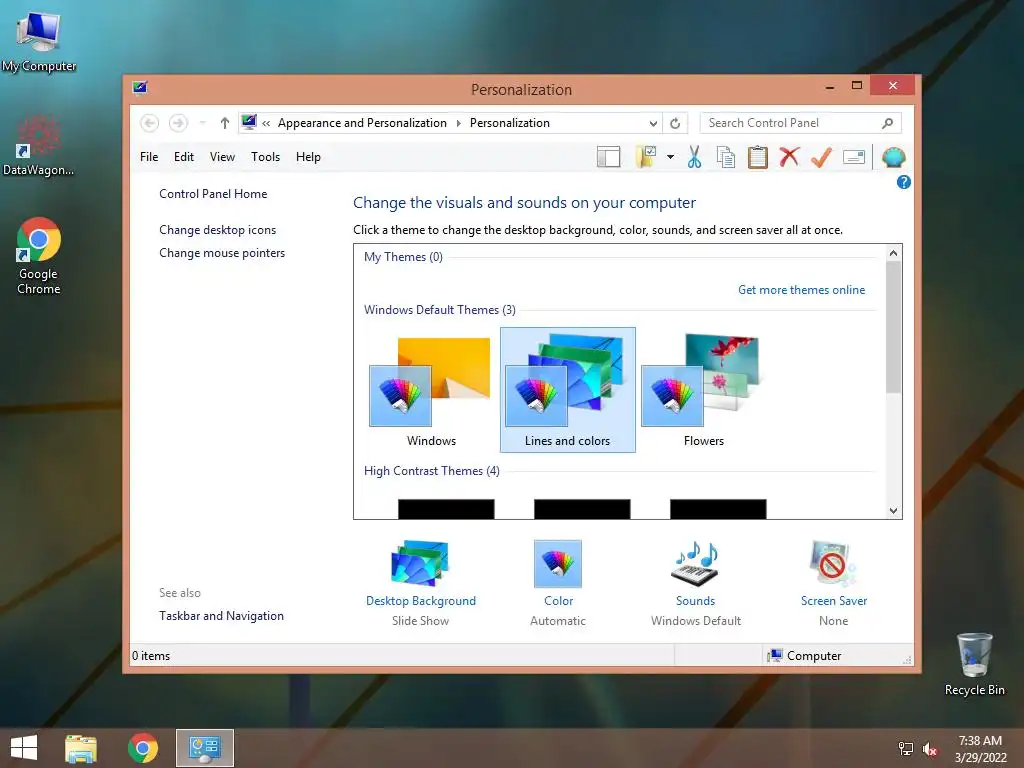
Task: Go to Control Panel Home
Action: pyautogui.click(x=213, y=194)
